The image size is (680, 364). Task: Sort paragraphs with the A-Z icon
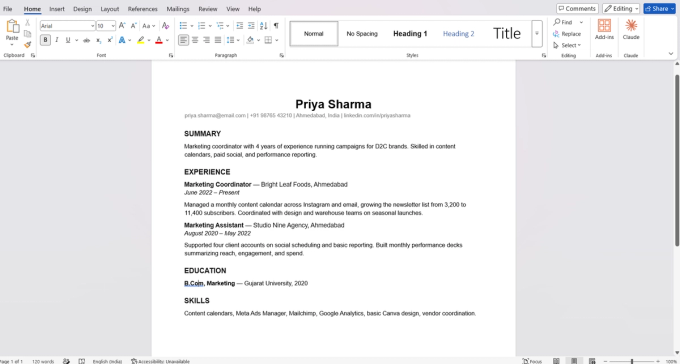pos(263,26)
